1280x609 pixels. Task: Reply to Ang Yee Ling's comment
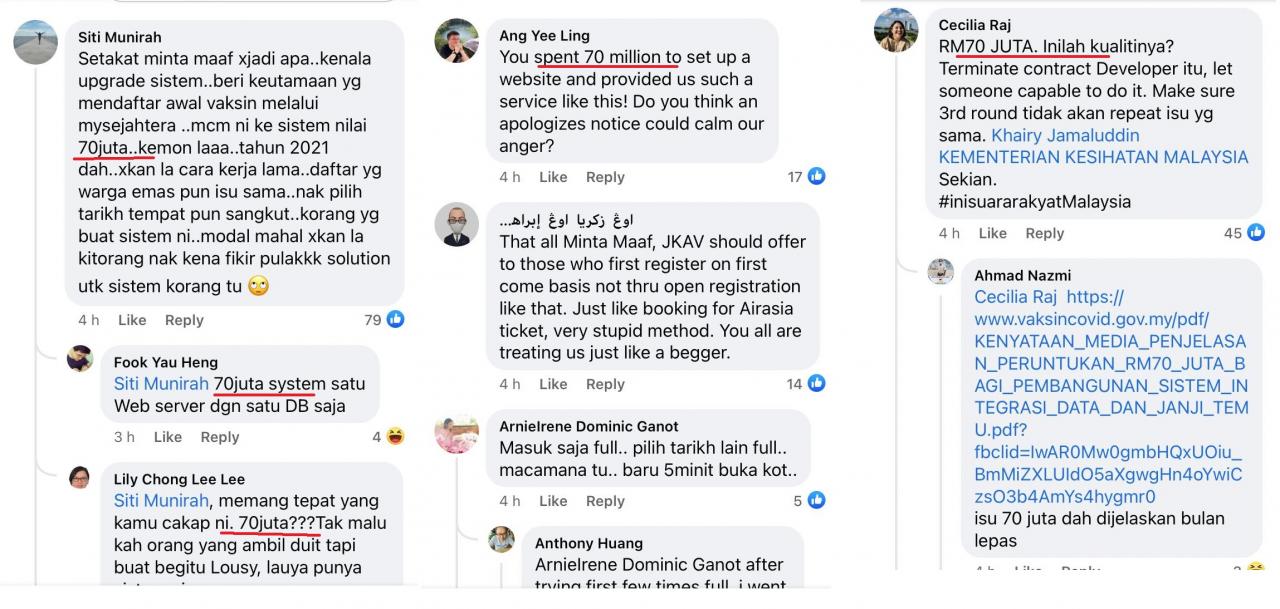coord(605,177)
